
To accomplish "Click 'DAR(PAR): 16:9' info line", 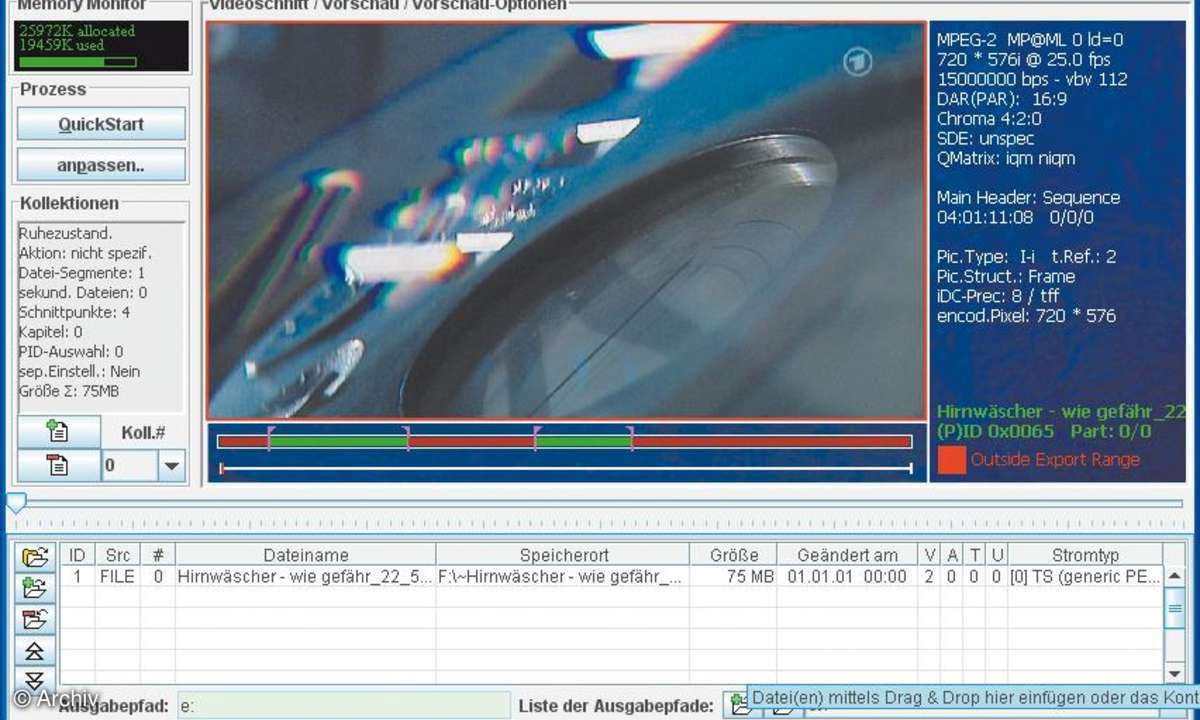I will pyautogui.click(x=1001, y=99).
